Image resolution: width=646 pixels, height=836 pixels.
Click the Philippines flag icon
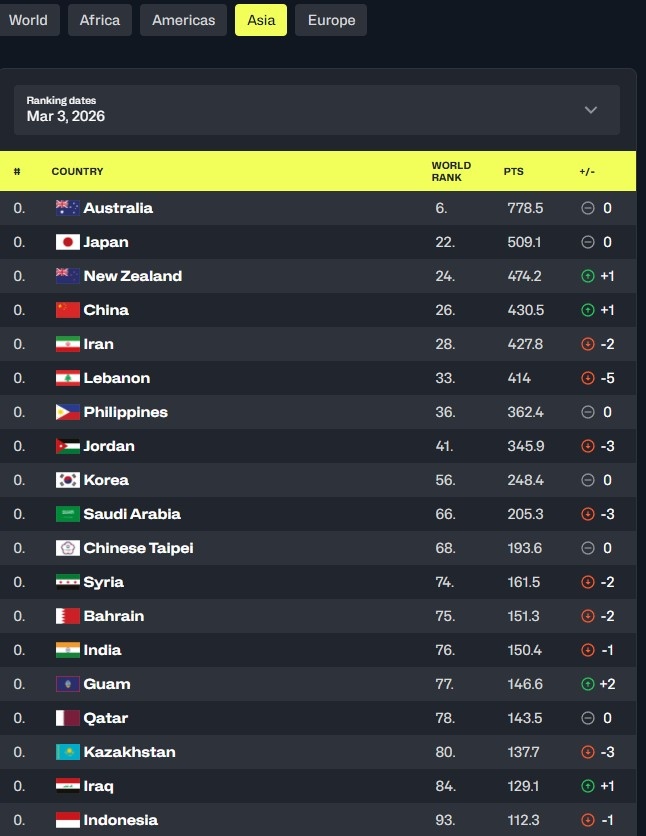point(67,412)
